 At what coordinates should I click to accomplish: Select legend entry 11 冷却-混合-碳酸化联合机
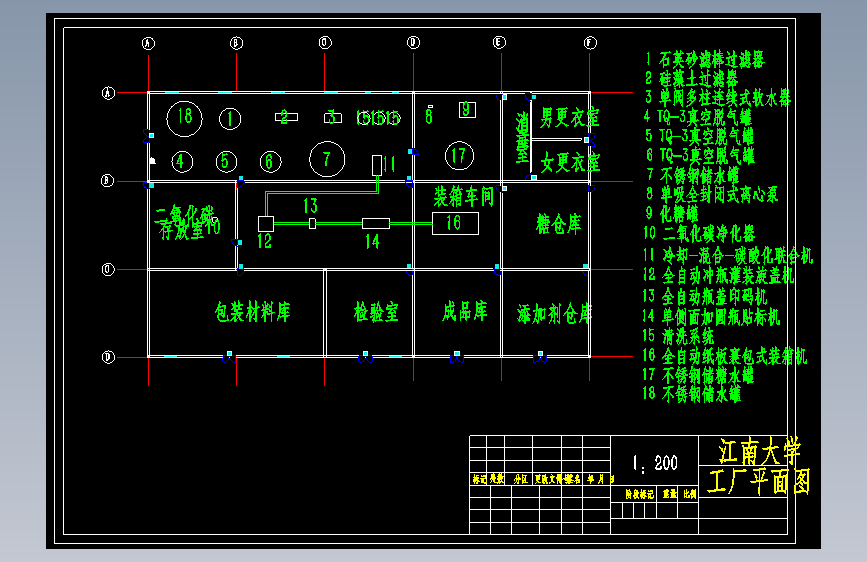(x=728, y=256)
